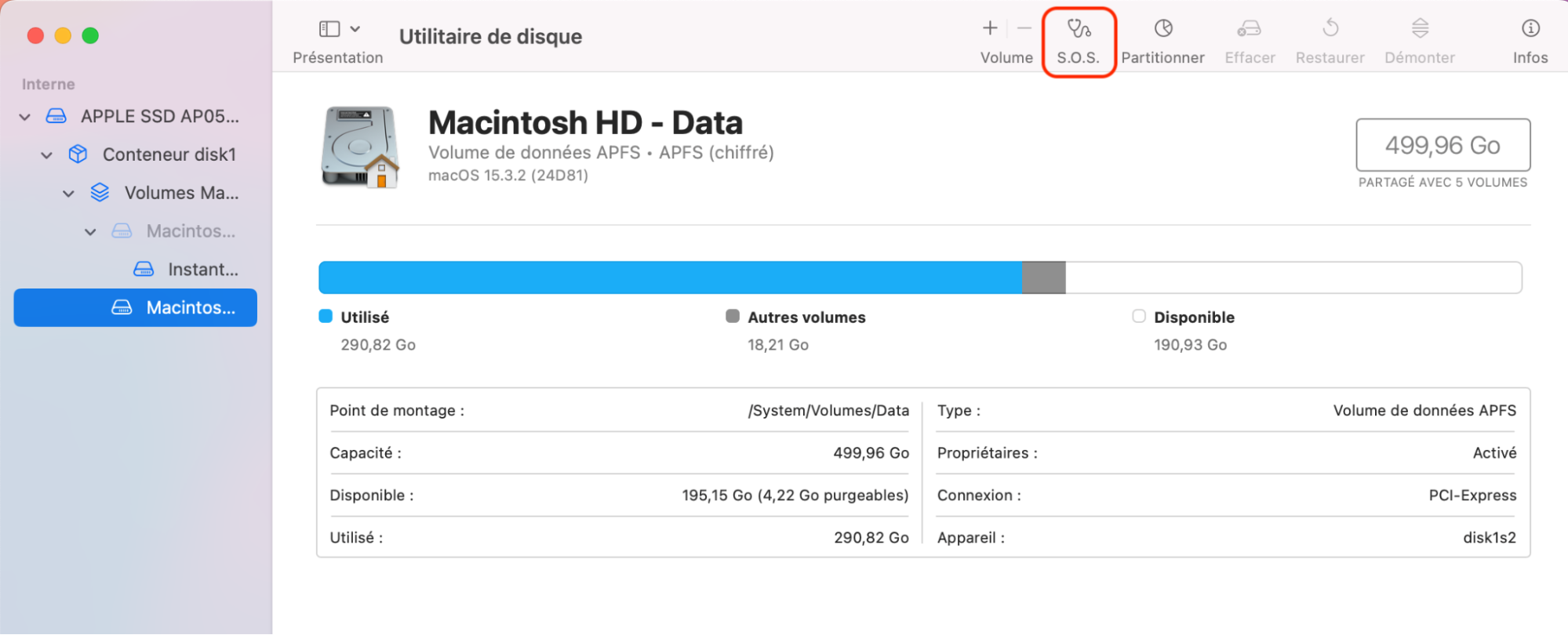The image size is (1568, 635).
Task: Click the 18,21 Go Autres volumes amount
Action: [778, 345]
